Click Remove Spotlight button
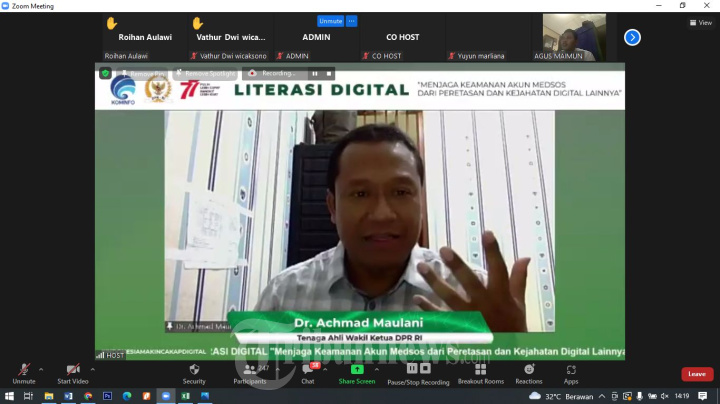This screenshot has width=720, height=404. 206,73
